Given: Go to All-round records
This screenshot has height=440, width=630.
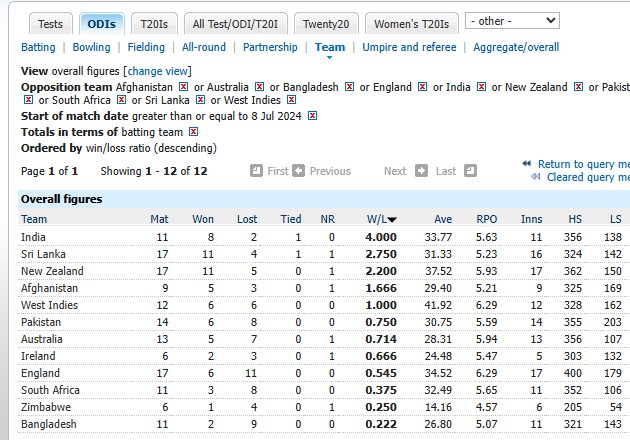Looking at the screenshot, I should 204,47.
